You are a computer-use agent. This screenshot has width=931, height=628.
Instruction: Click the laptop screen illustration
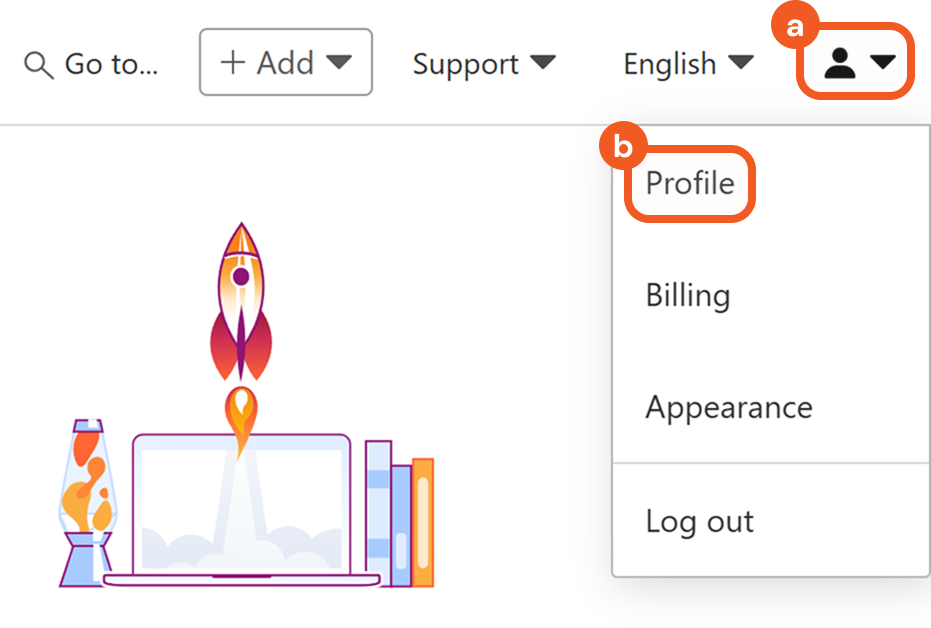pos(241,505)
